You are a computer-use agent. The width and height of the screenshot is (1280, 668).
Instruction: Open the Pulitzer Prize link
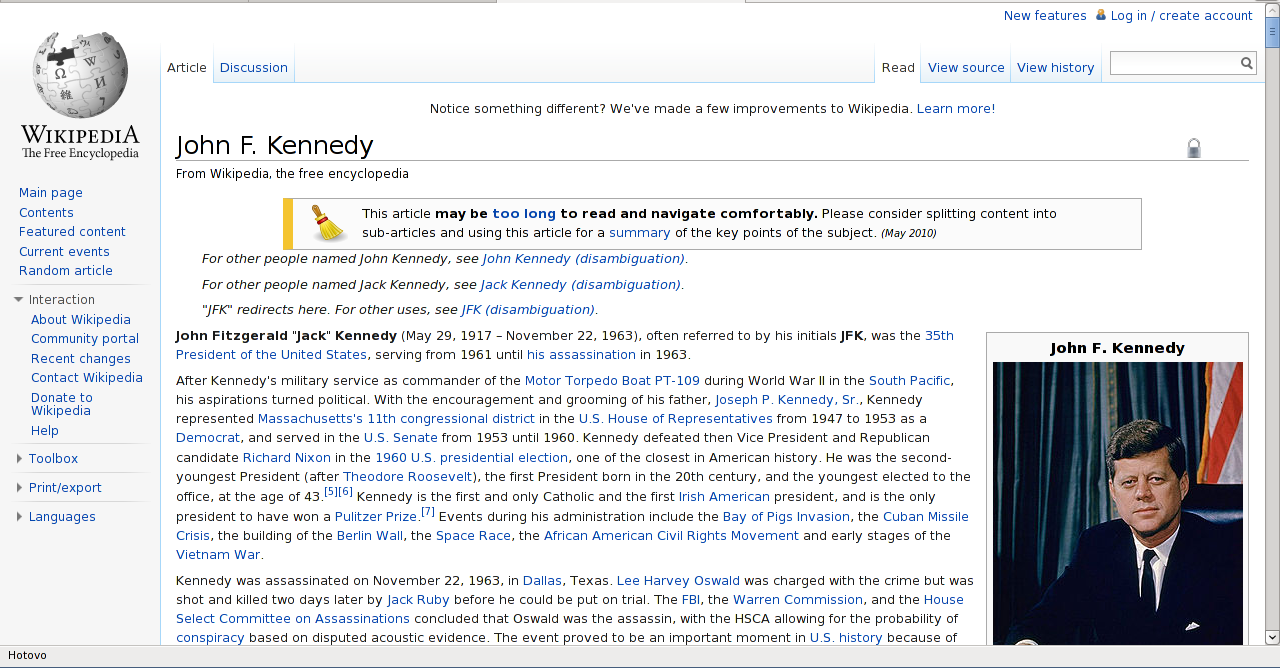pyautogui.click(x=375, y=517)
